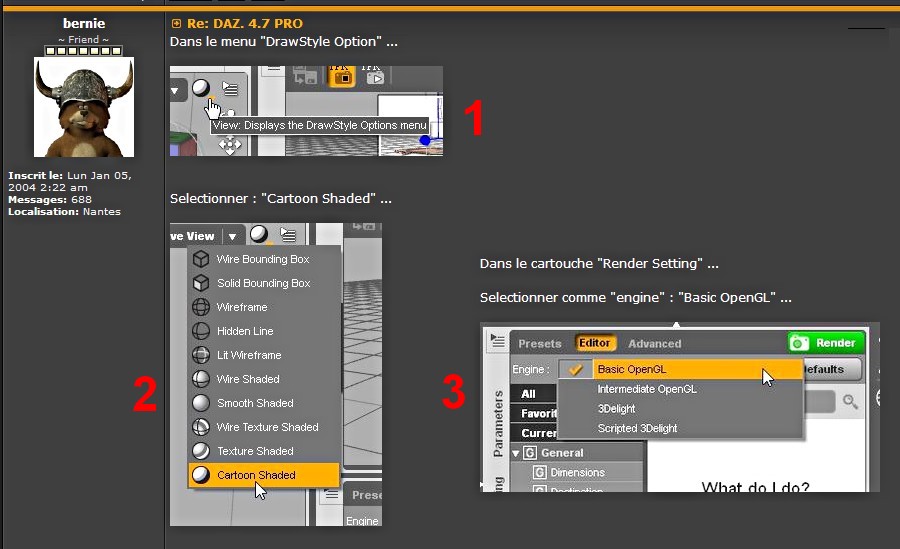
Task: Click the checkmark beside Basic OpenGL
Action: (x=576, y=369)
